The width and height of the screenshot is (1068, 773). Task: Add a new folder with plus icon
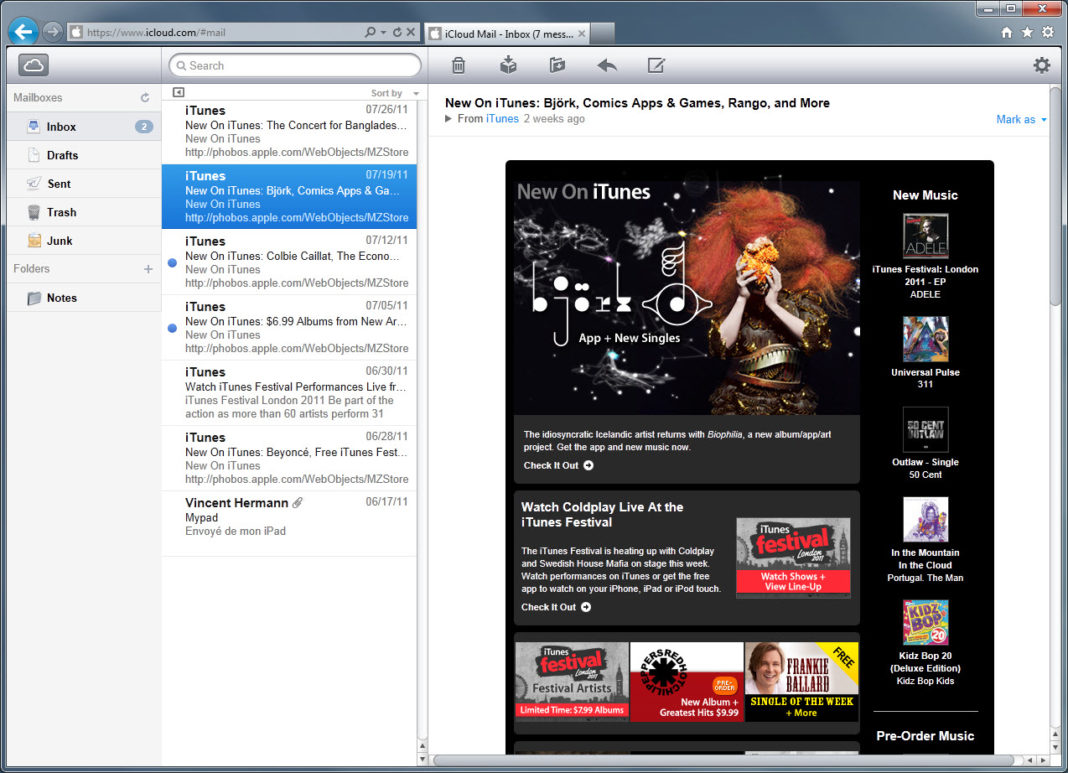(148, 269)
